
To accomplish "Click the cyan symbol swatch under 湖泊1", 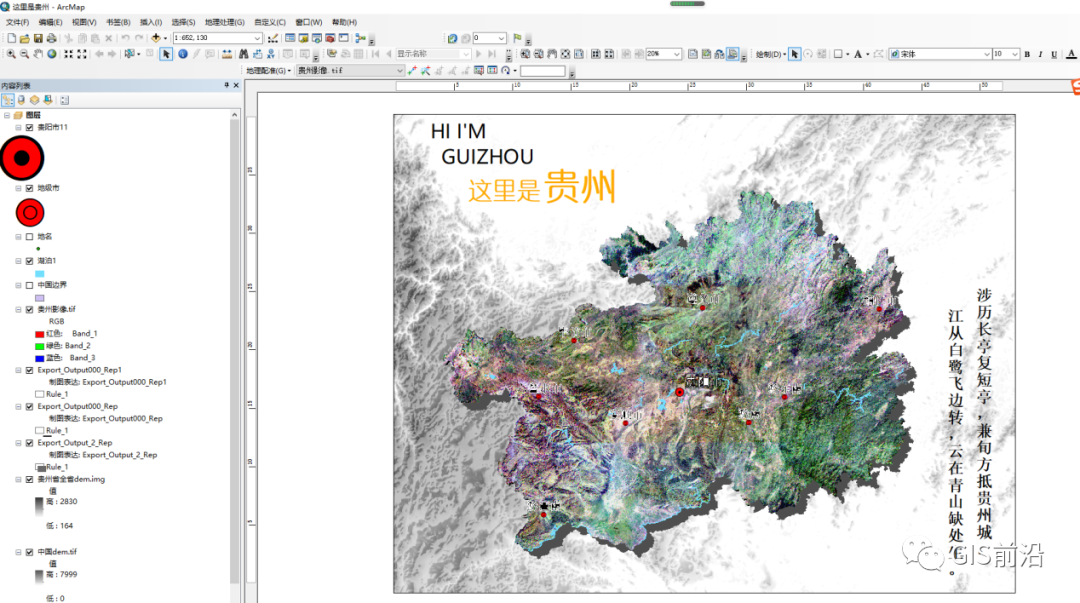I will point(39,274).
